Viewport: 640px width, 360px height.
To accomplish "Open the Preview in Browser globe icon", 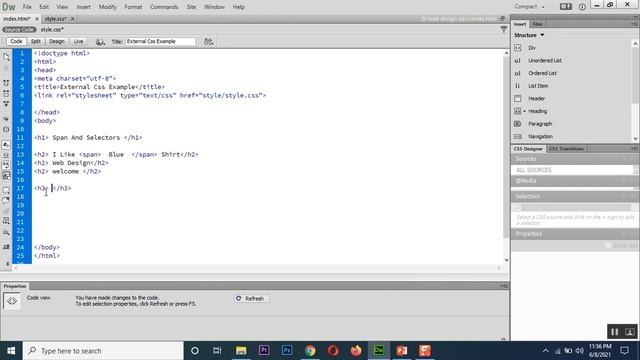I will (100, 42).
